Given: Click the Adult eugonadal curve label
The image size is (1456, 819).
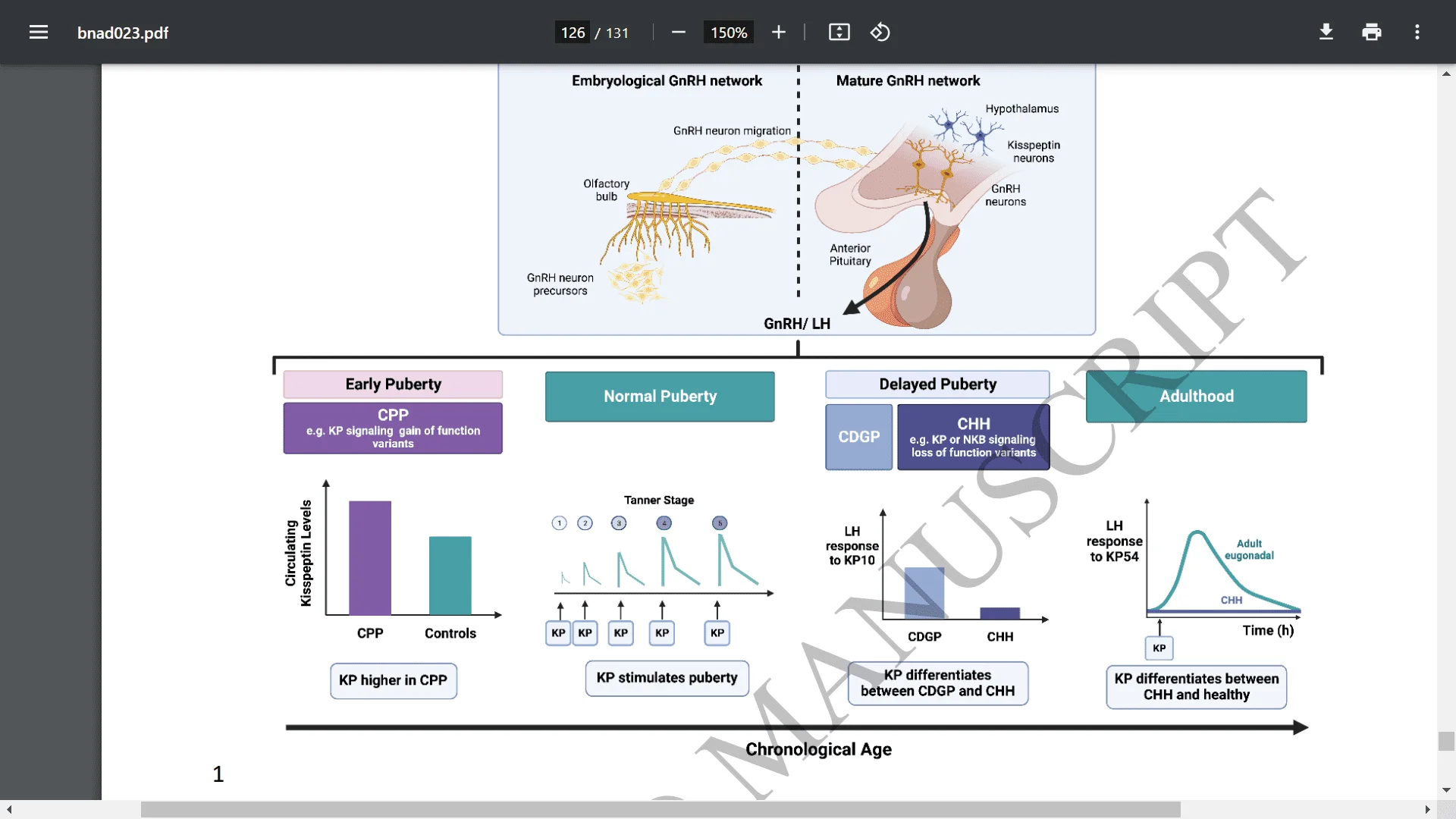Looking at the screenshot, I should [x=1249, y=550].
